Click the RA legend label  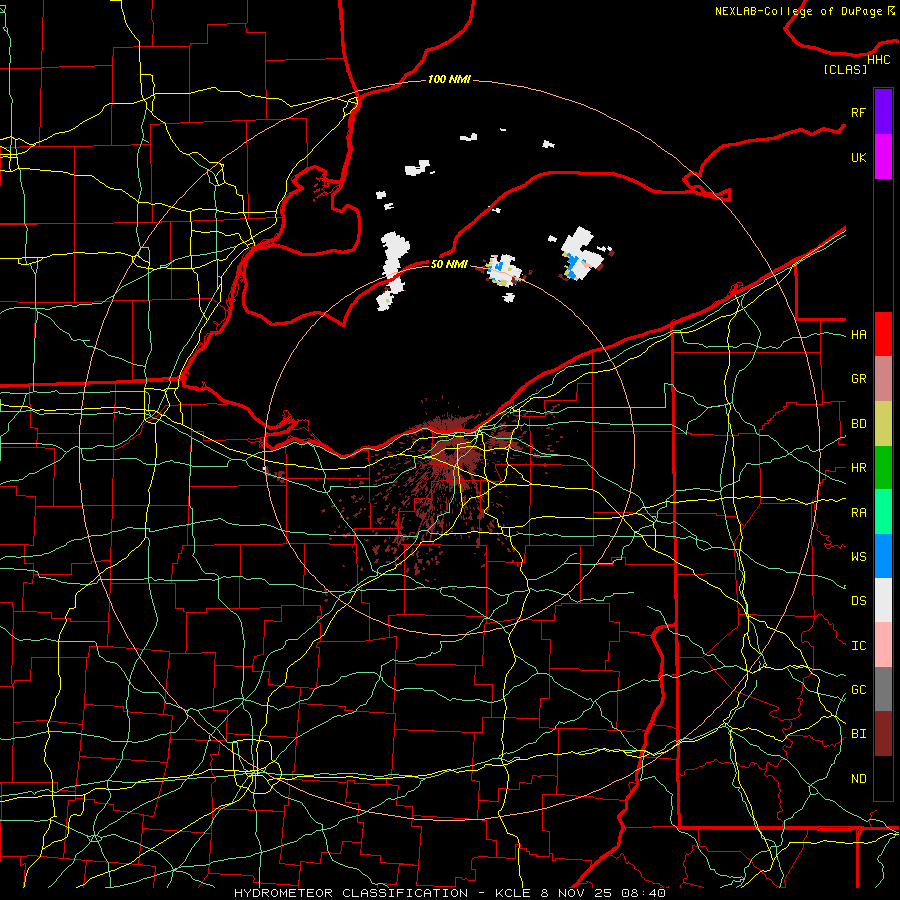pos(858,512)
